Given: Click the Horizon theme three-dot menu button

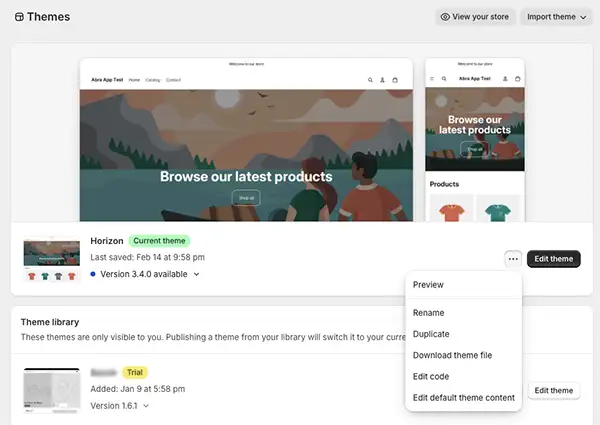Looking at the screenshot, I should 513,259.
